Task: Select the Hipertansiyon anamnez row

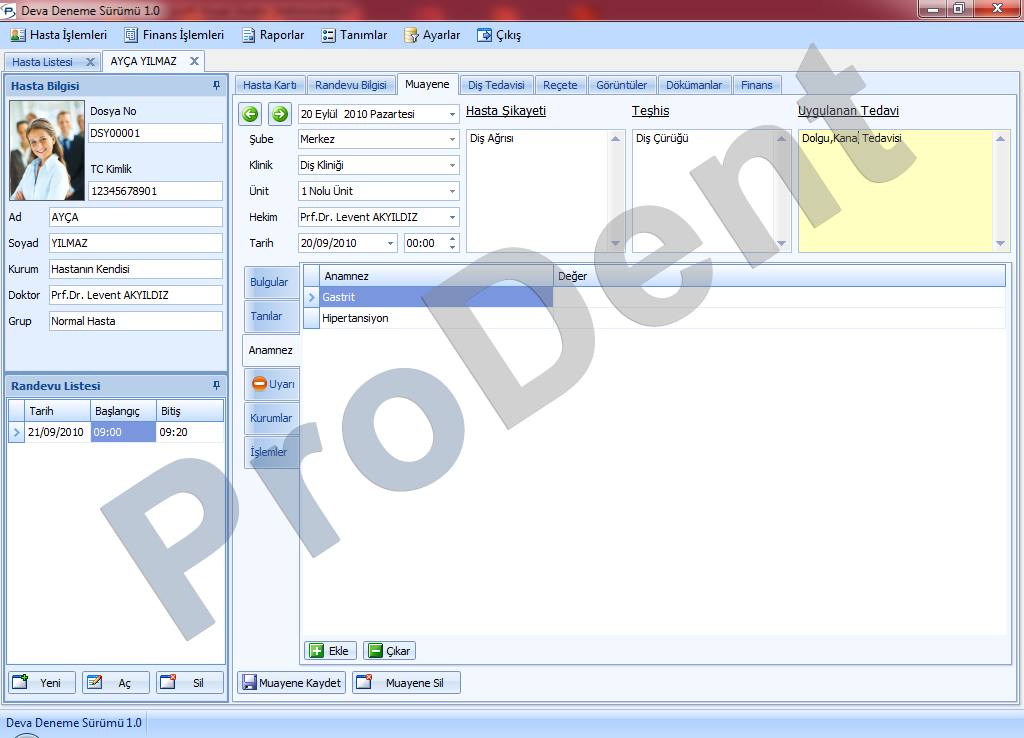Action: tap(654, 318)
